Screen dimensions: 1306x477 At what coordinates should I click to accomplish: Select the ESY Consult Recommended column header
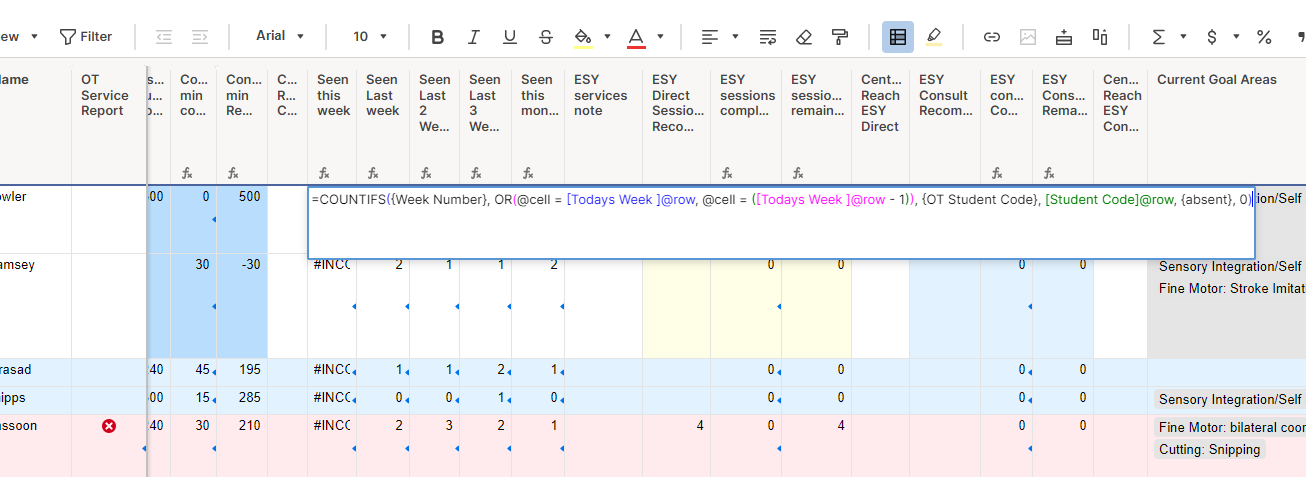click(944, 124)
